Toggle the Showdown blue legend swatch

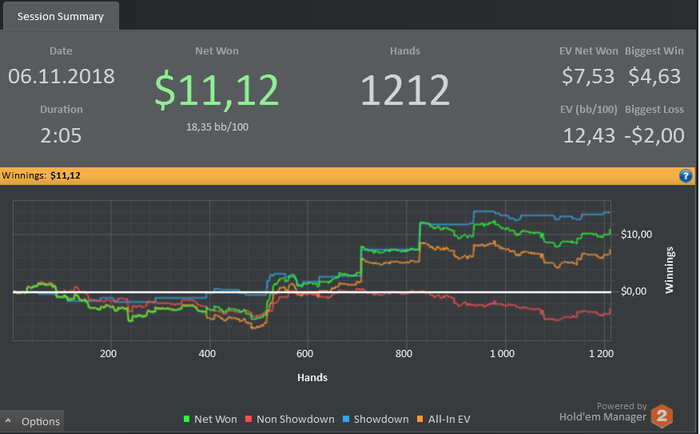pos(346,419)
